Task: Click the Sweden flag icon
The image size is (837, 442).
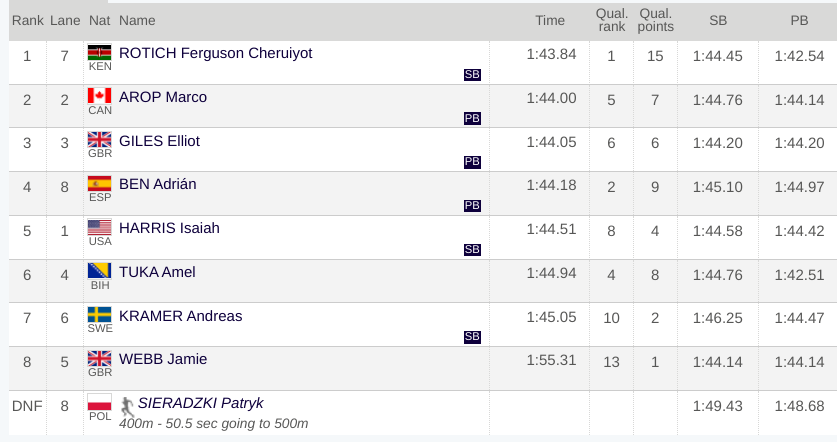Action: tap(100, 315)
